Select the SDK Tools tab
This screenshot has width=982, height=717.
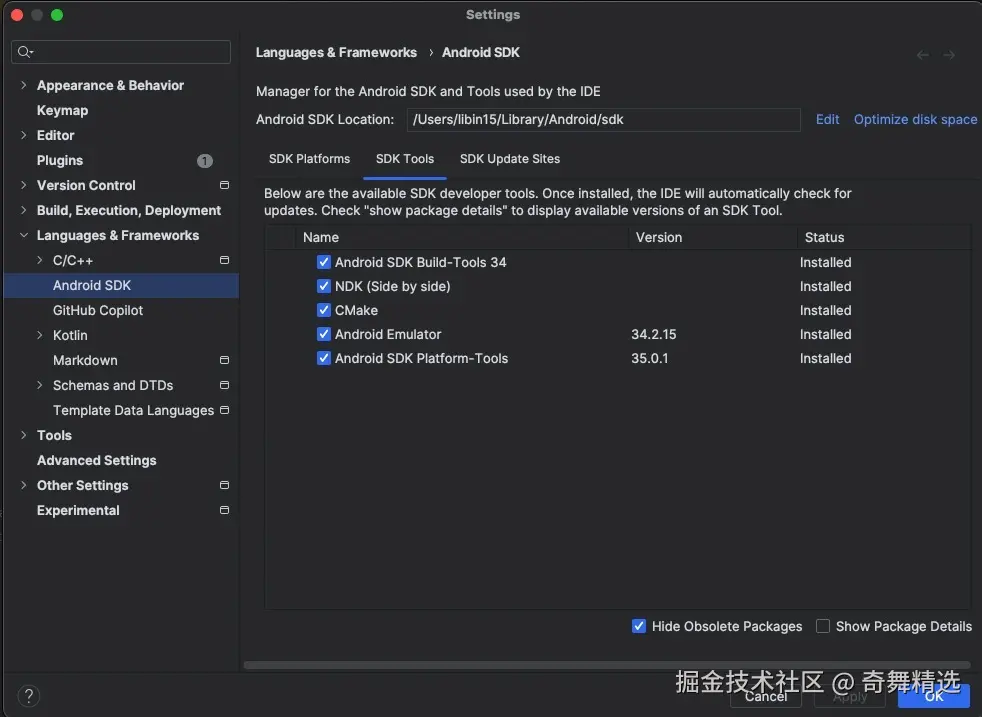click(405, 159)
